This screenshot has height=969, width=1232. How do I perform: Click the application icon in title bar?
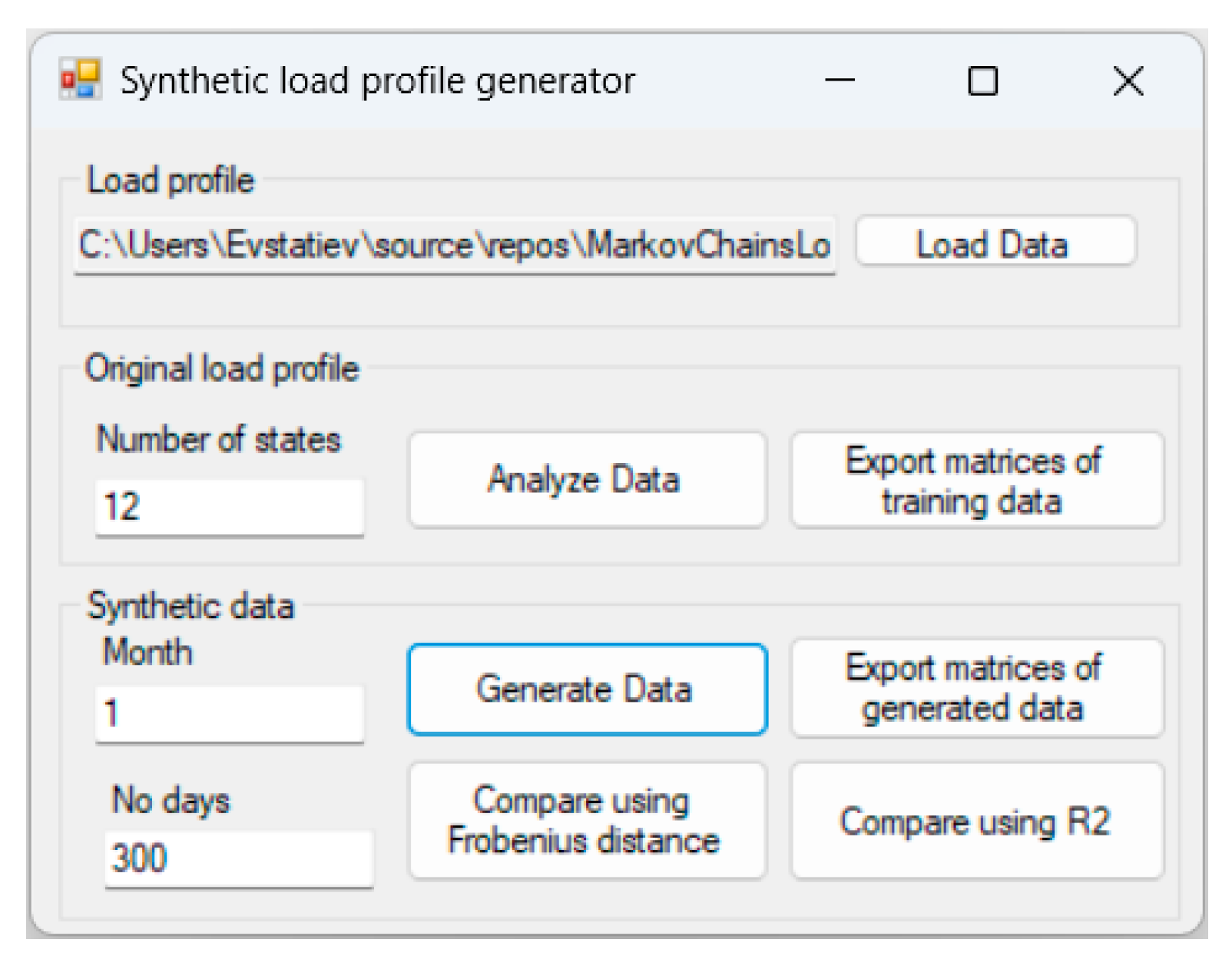(80, 80)
